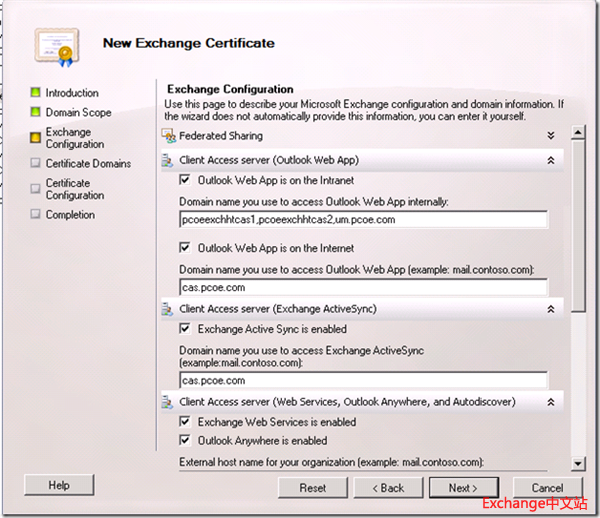Toggle Outlook Web App is on the Internet
The image size is (600, 518).
pos(184,248)
